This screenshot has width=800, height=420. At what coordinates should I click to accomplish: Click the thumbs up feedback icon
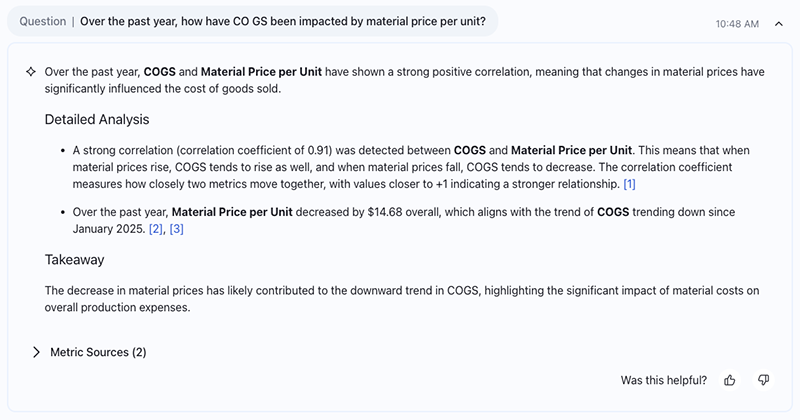pyautogui.click(x=730, y=380)
